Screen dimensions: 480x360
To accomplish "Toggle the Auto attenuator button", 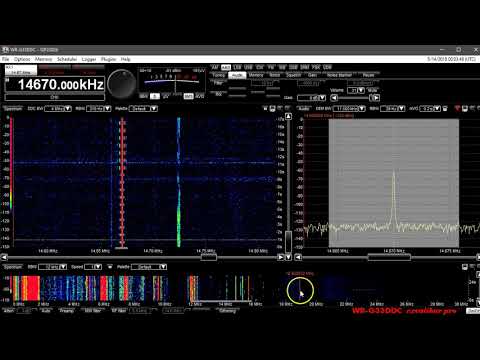I will 46,311.
